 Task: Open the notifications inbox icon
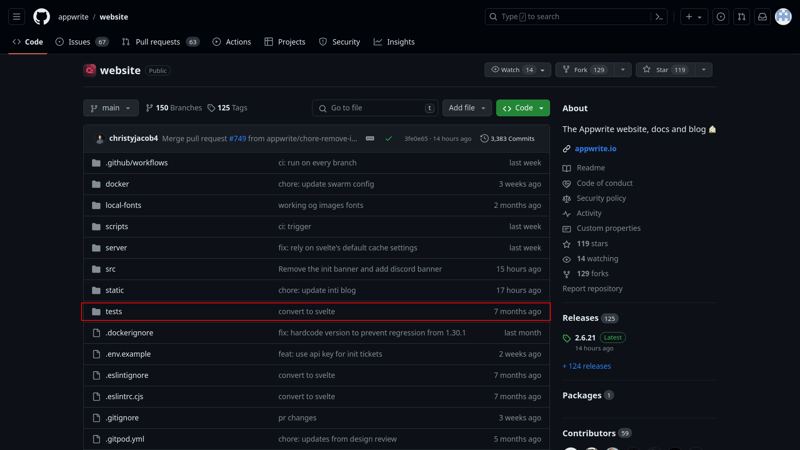click(762, 17)
